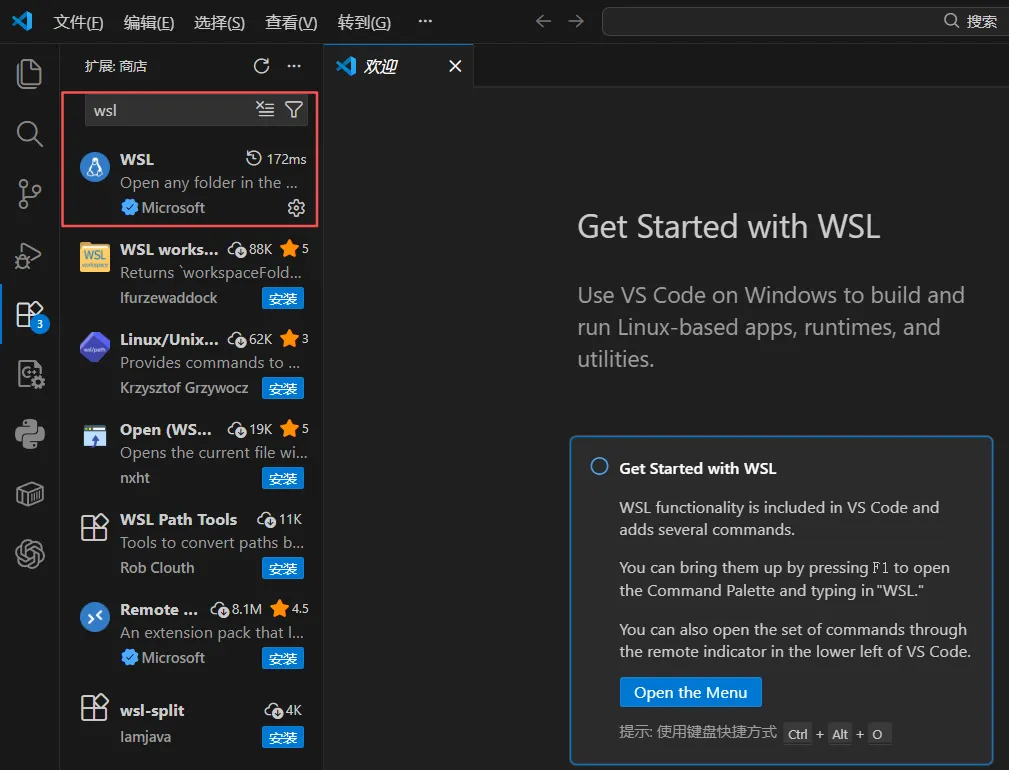Image resolution: width=1009 pixels, height=770 pixels.
Task: Close the 欢迎 tab
Action: (455, 66)
